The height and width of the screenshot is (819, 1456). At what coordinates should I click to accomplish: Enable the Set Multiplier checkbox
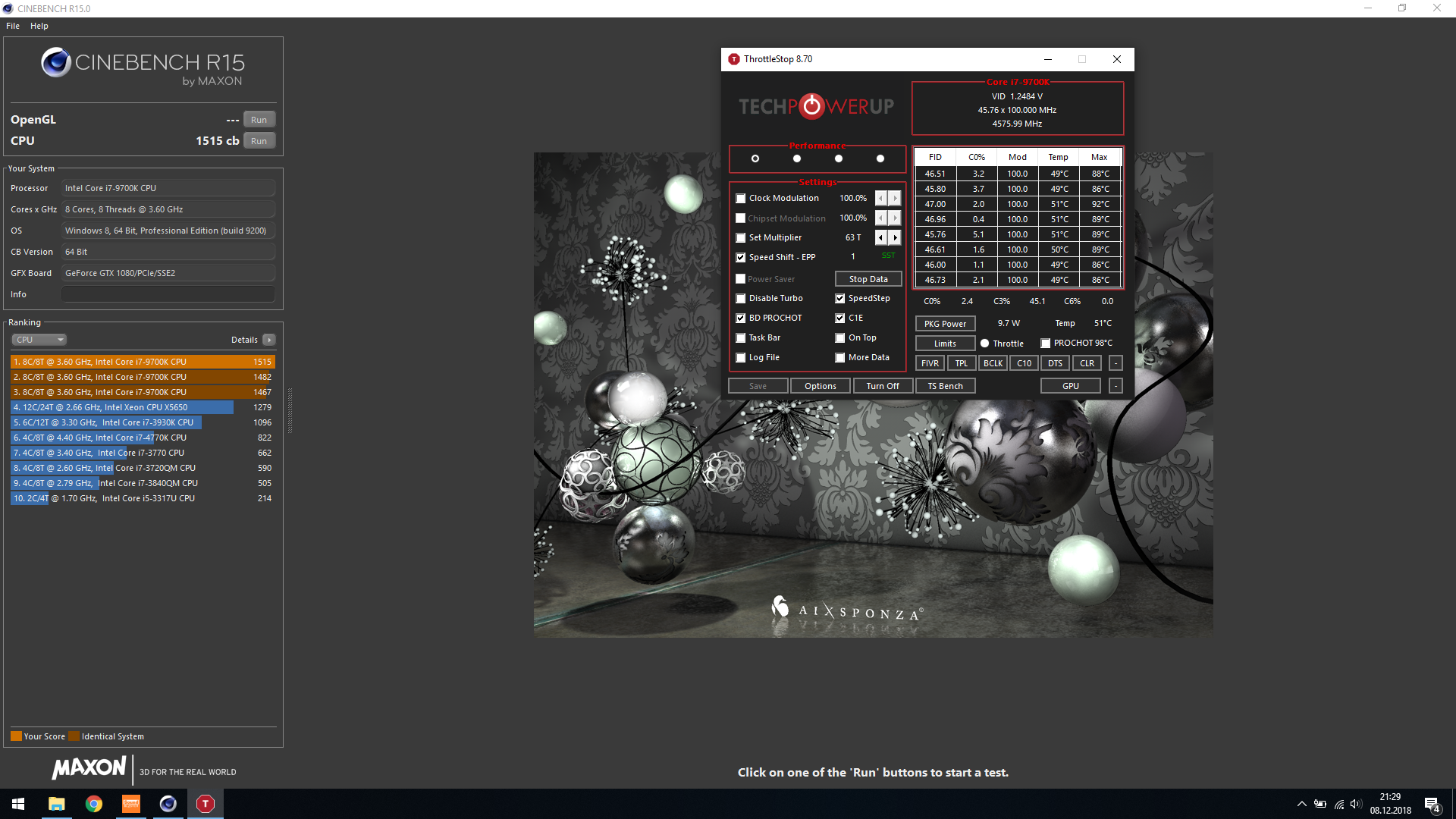(741, 238)
